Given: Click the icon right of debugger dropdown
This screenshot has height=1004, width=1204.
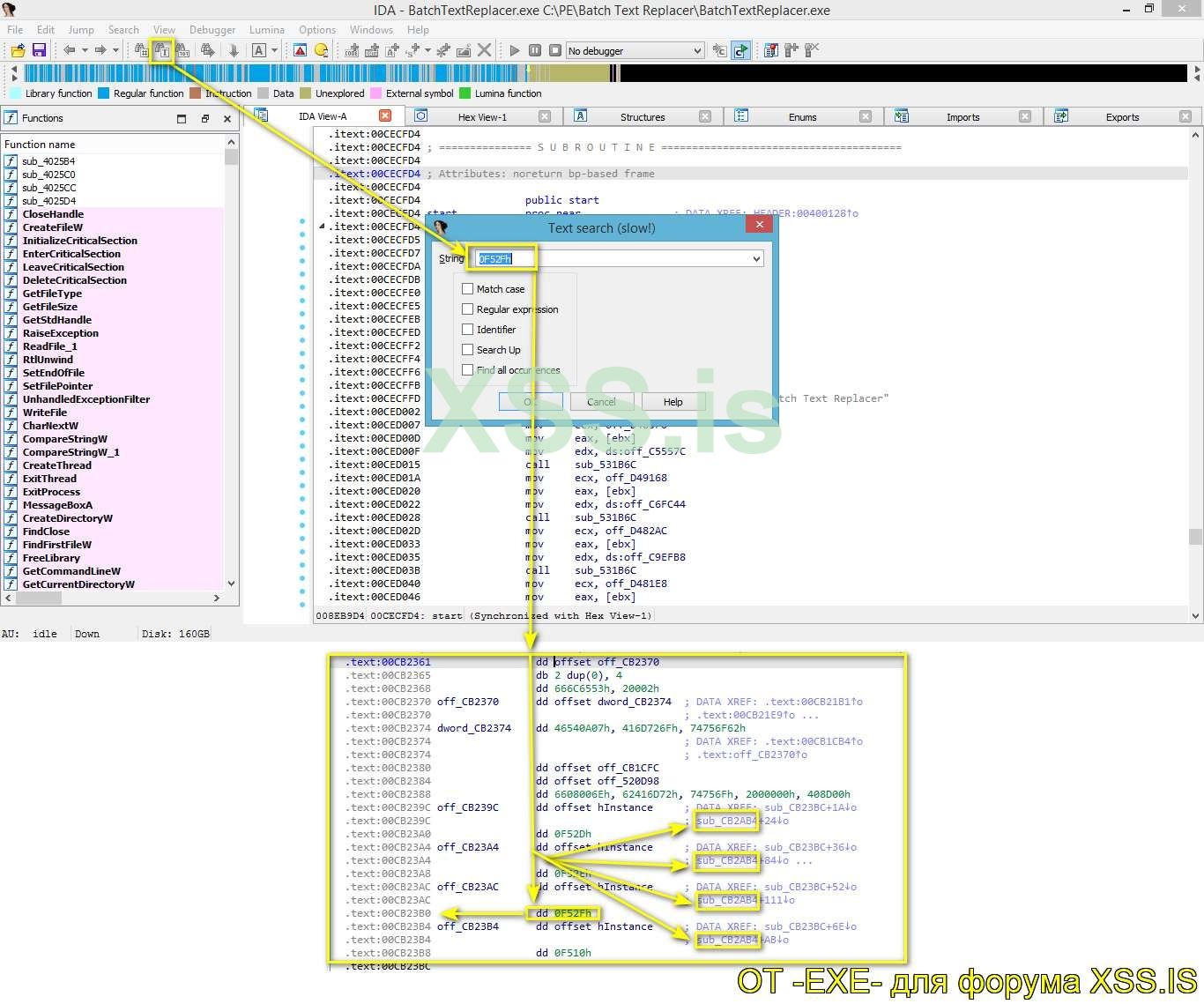Looking at the screenshot, I should click(x=719, y=50).
